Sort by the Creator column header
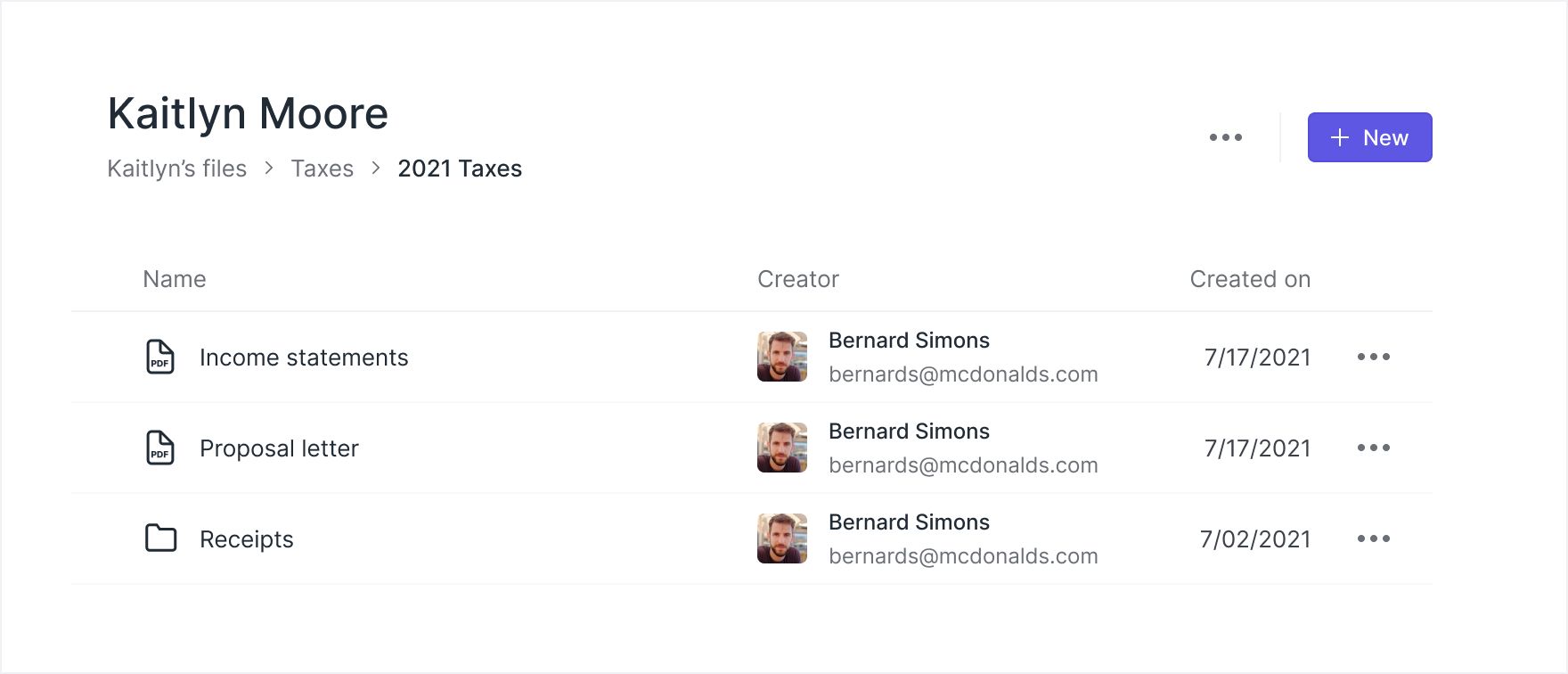 [x=798, y=279]
